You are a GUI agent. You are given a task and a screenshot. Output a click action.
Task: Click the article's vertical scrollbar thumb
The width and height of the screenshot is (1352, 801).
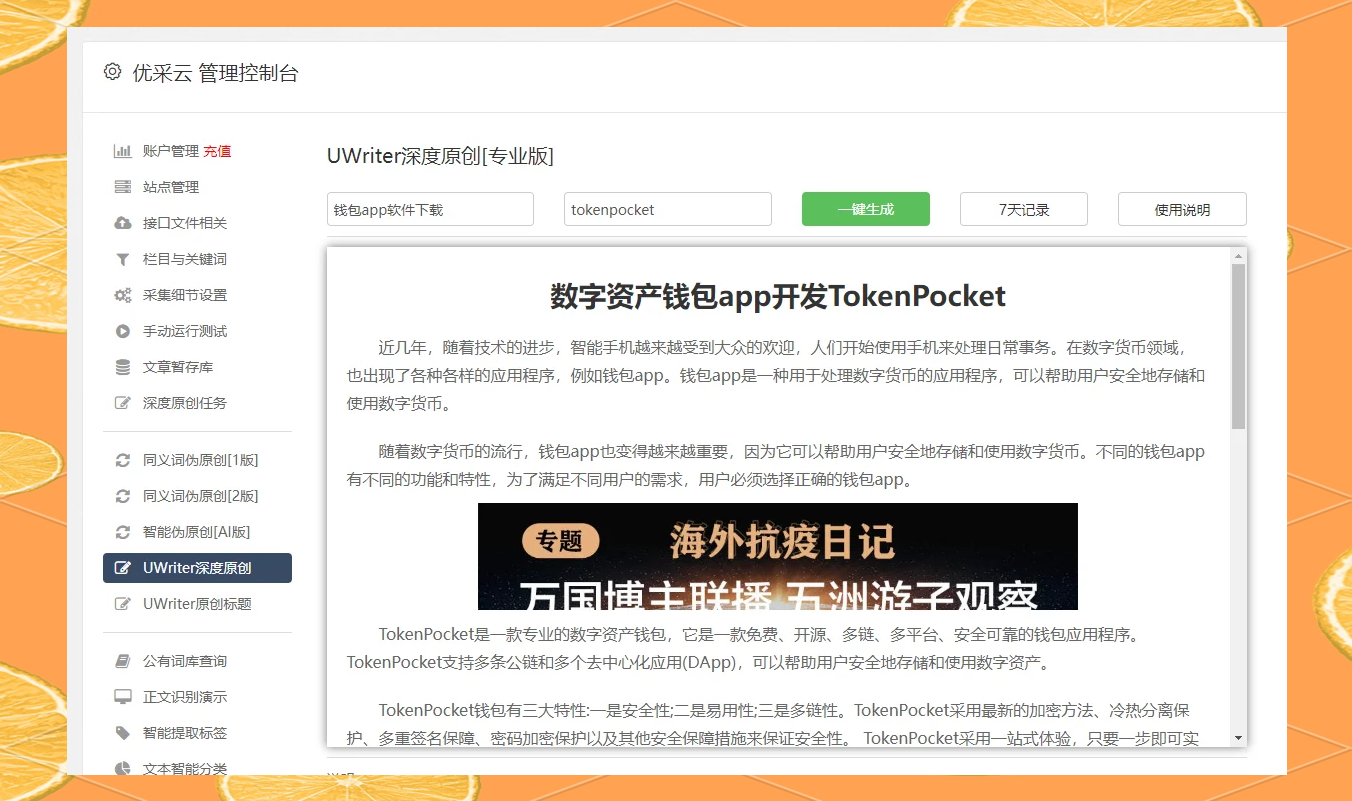point(1239,346)
